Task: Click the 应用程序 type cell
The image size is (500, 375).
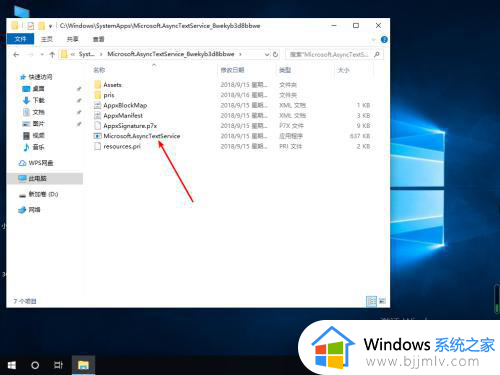Action: (x=291, y=136)
